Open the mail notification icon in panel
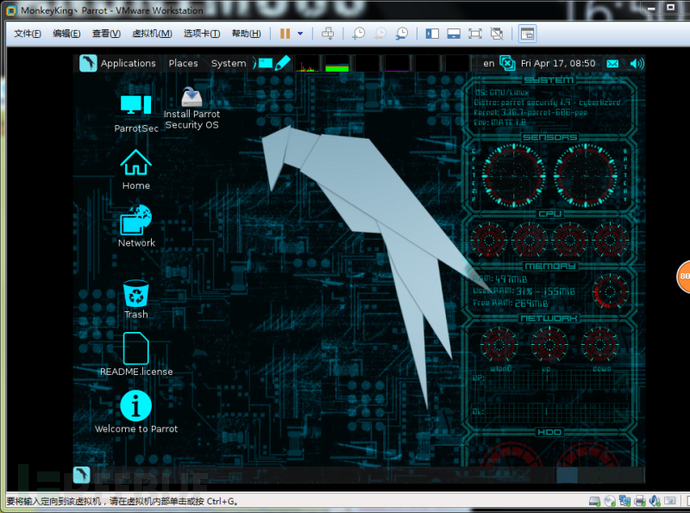The image size is (690, 513). point(613,64)
